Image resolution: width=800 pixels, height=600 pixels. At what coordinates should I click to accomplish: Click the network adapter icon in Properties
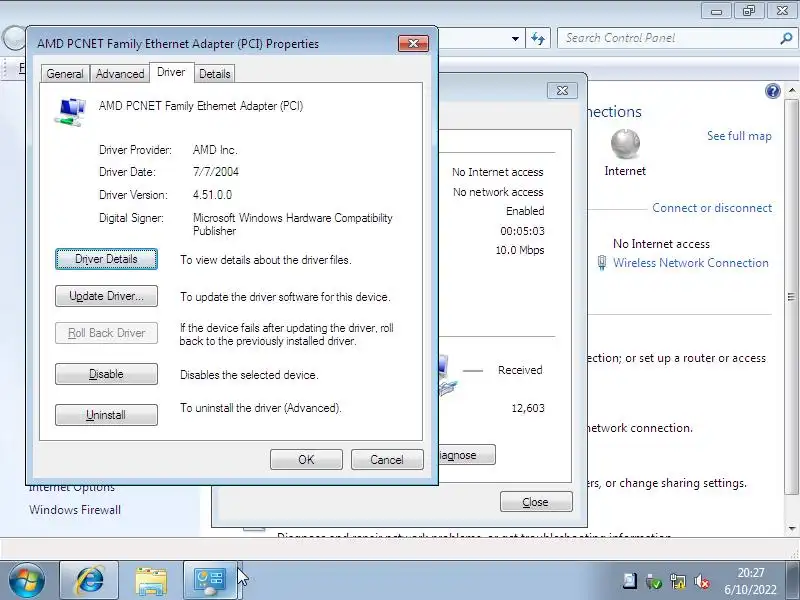(x=70, y=112)
